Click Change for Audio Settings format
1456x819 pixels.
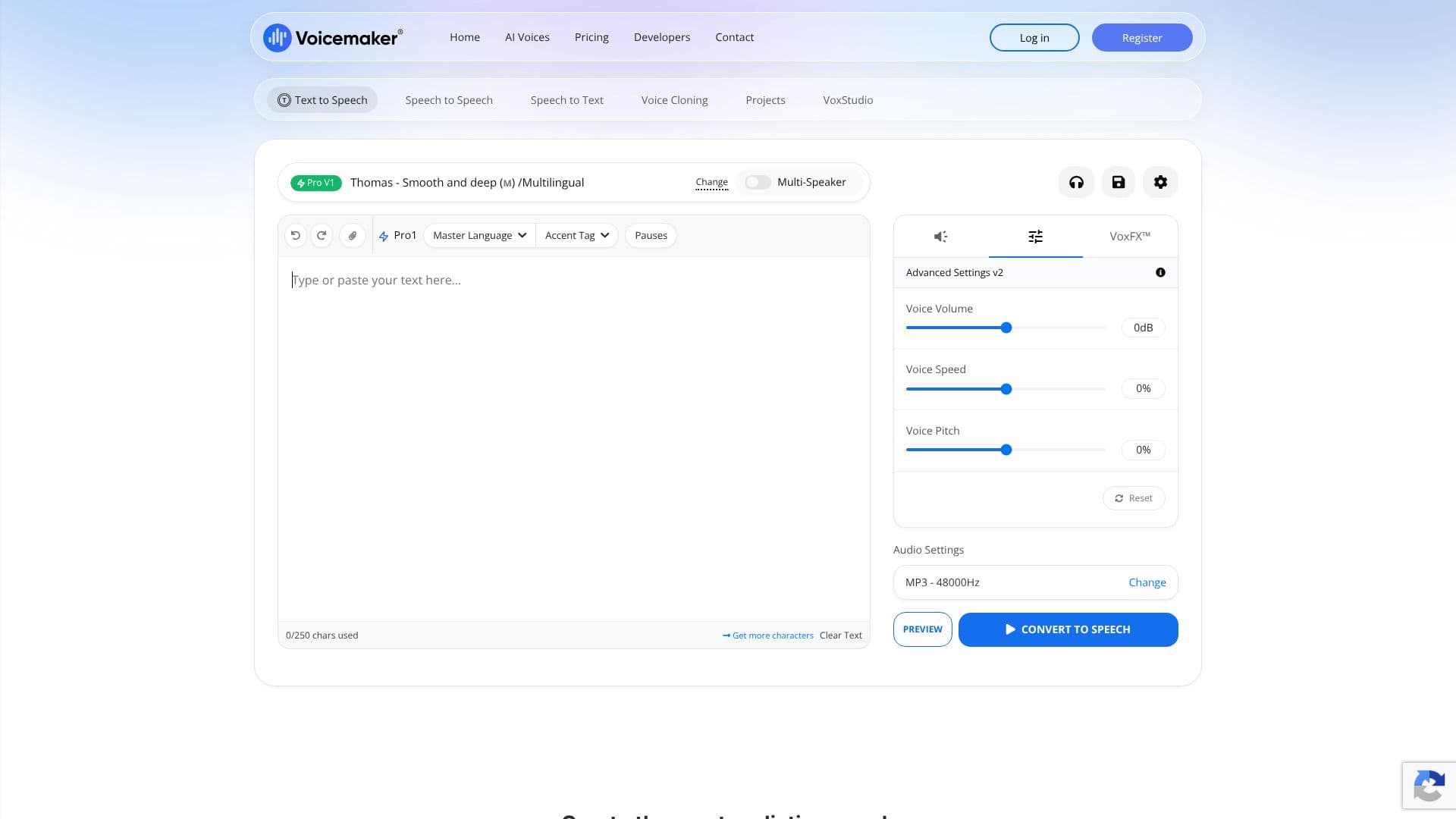tap(1147, 582)
